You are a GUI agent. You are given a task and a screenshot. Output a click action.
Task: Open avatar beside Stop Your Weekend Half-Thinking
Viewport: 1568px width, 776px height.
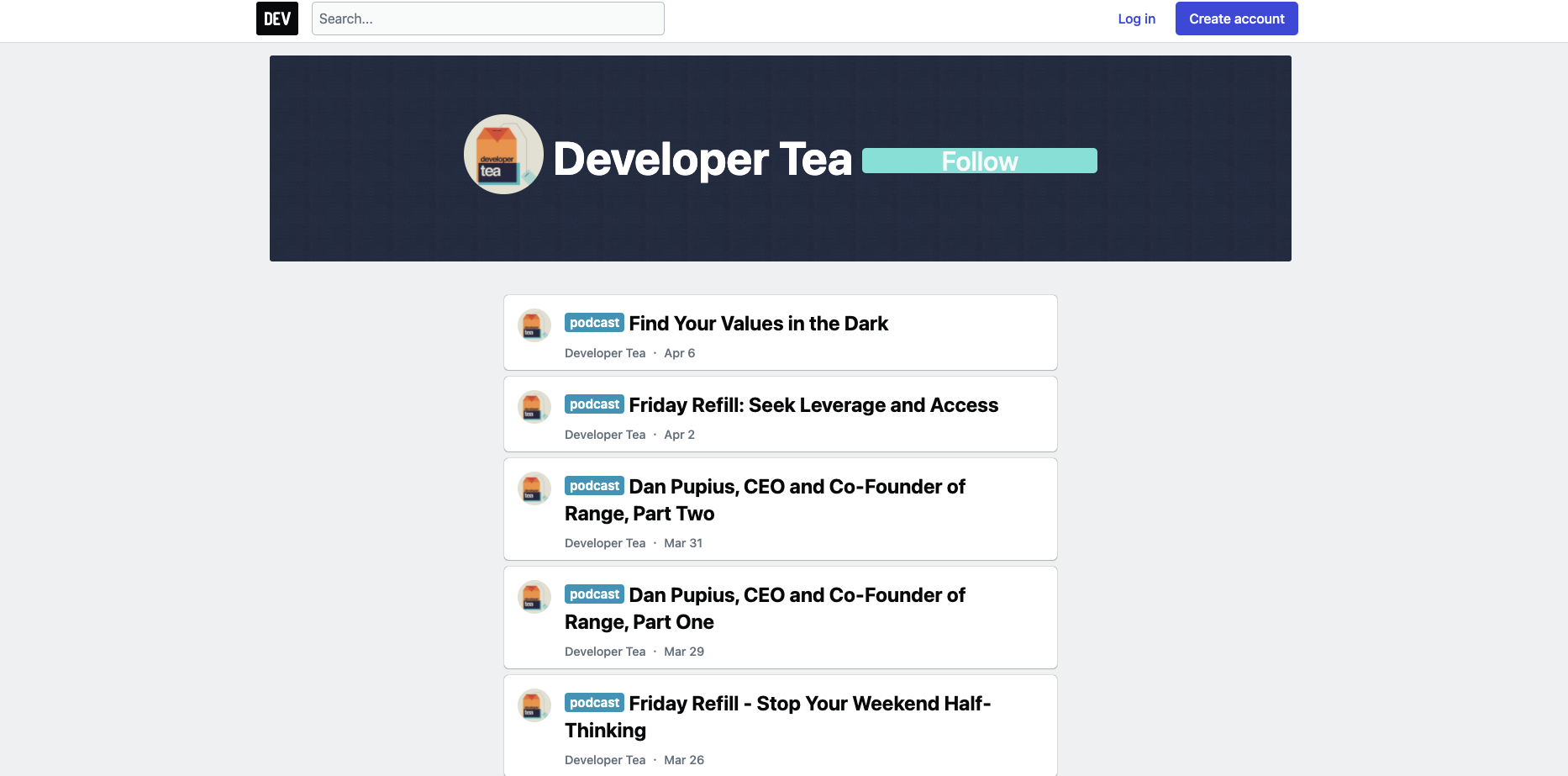pos(534,705)
